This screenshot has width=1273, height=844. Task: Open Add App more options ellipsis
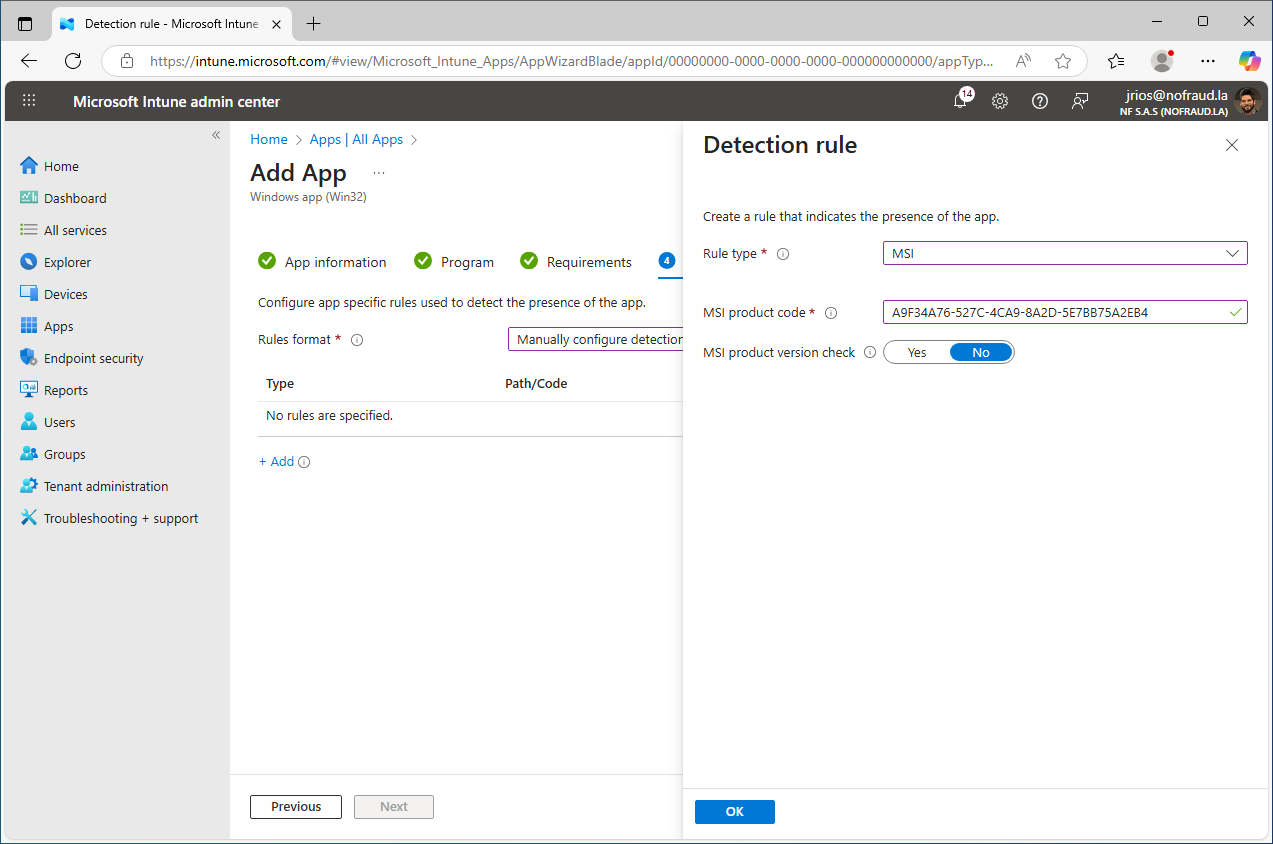click(379, 173)
